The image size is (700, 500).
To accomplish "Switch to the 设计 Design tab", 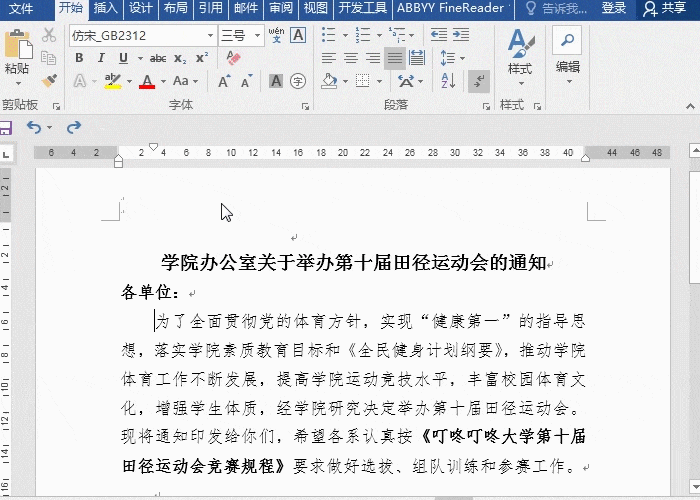I will pyautogui.click(x=141, y=8).
